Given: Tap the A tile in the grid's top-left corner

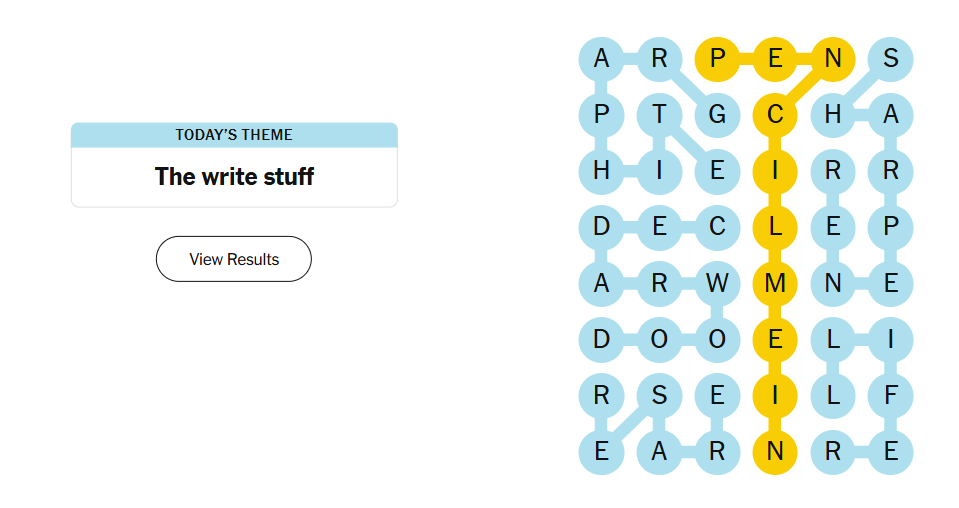Looking at the screenshot, I should (601, 58).
